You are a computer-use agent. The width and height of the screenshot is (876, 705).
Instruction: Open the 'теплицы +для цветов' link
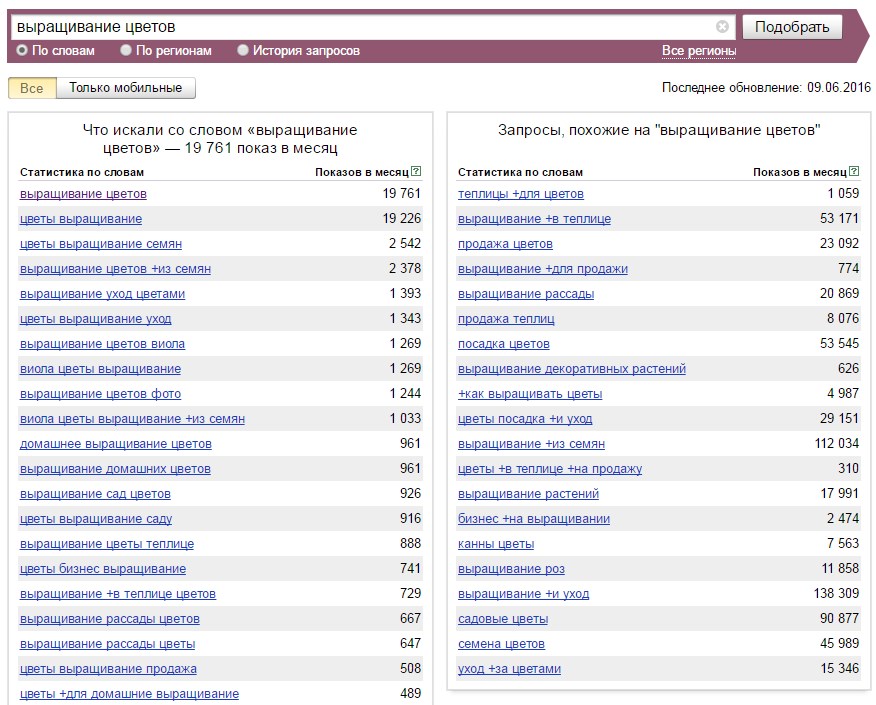click(x=521, y=194)
